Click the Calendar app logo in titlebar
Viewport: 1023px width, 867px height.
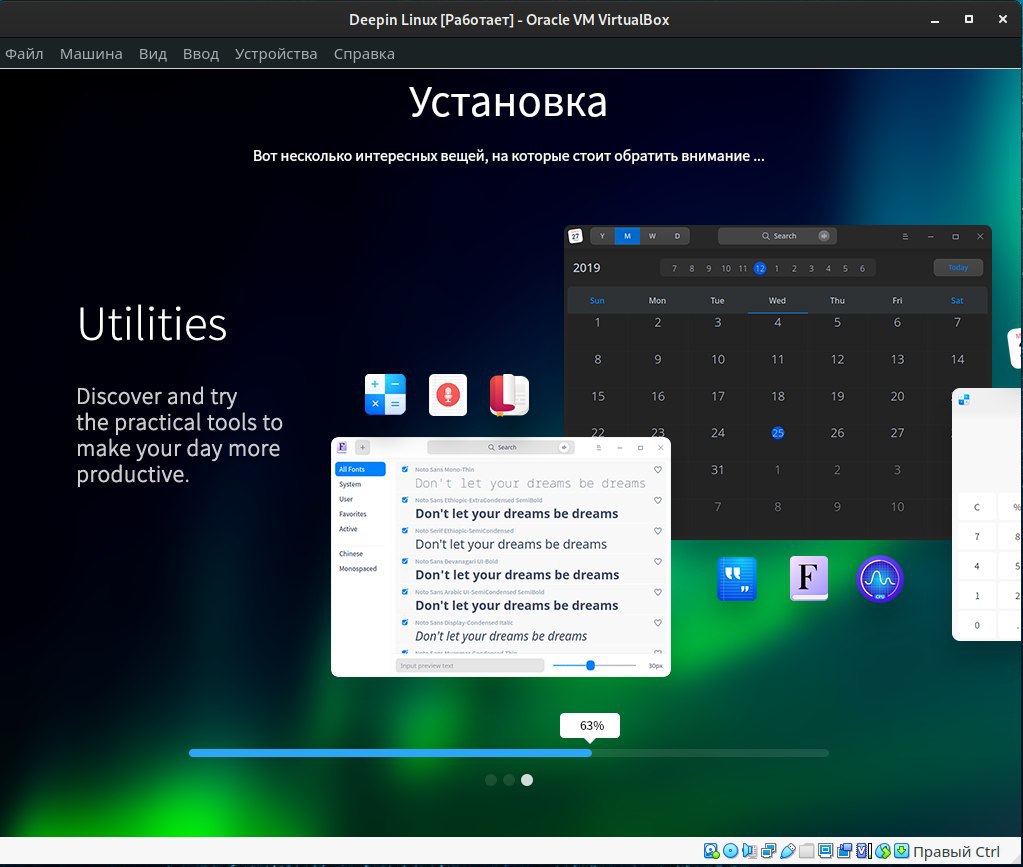pyautogui.click(x=575, y=236)
